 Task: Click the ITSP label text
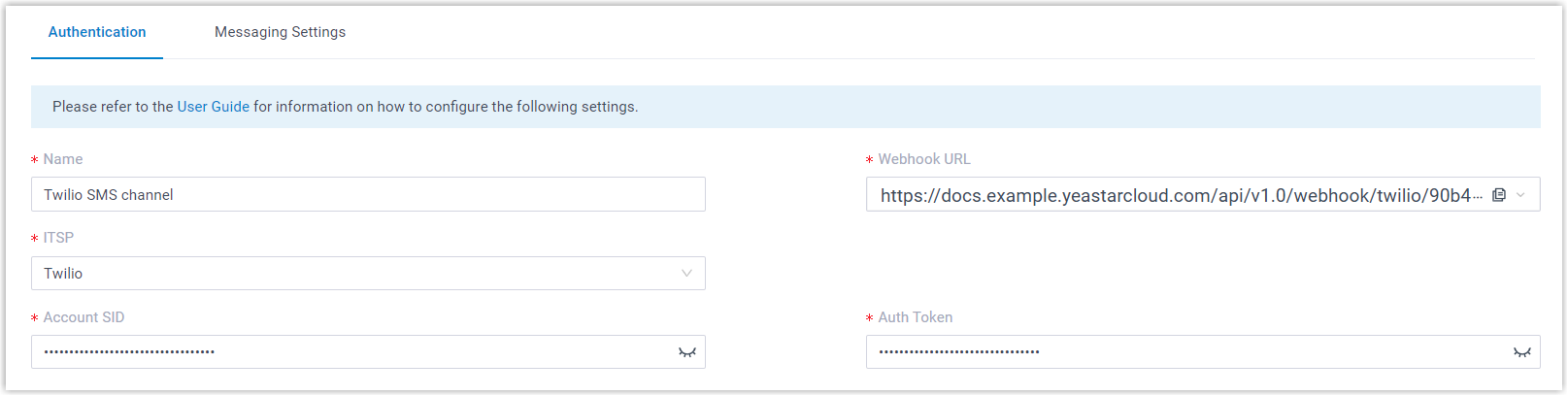(58, 238)
